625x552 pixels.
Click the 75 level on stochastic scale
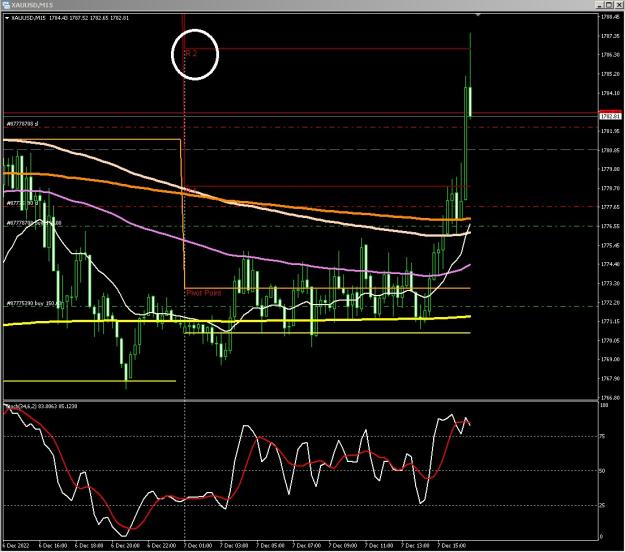(603, 436)
